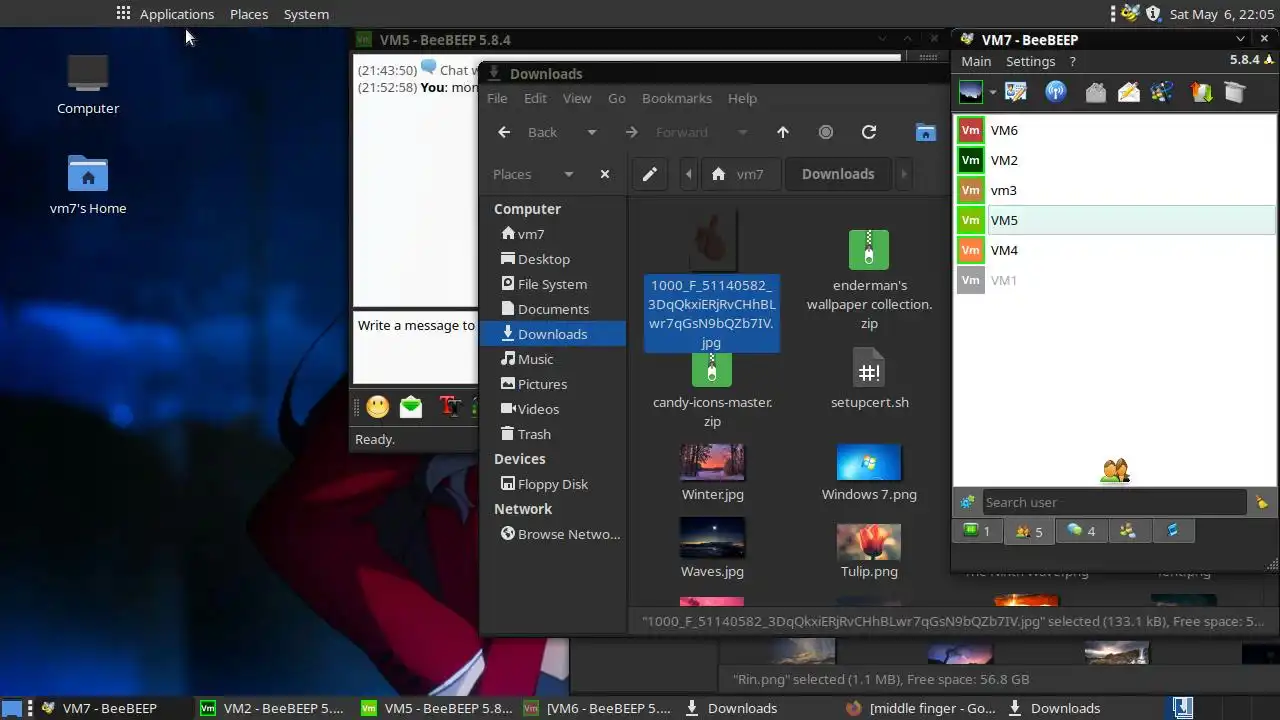Click the font TT icon in VM5 chat
1280x720 pixels.
click(450, 406)
